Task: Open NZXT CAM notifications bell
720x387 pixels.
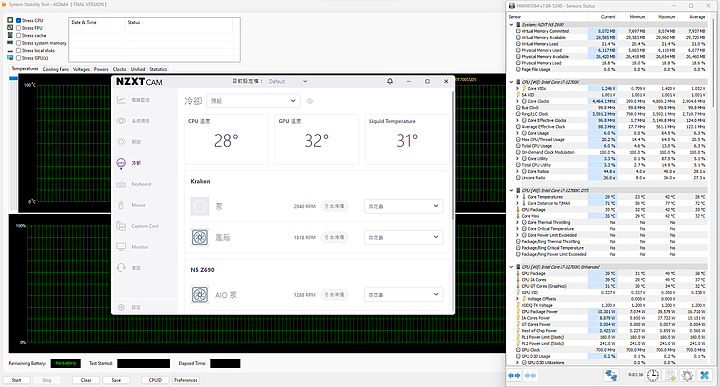Action: tap(390, 81)
